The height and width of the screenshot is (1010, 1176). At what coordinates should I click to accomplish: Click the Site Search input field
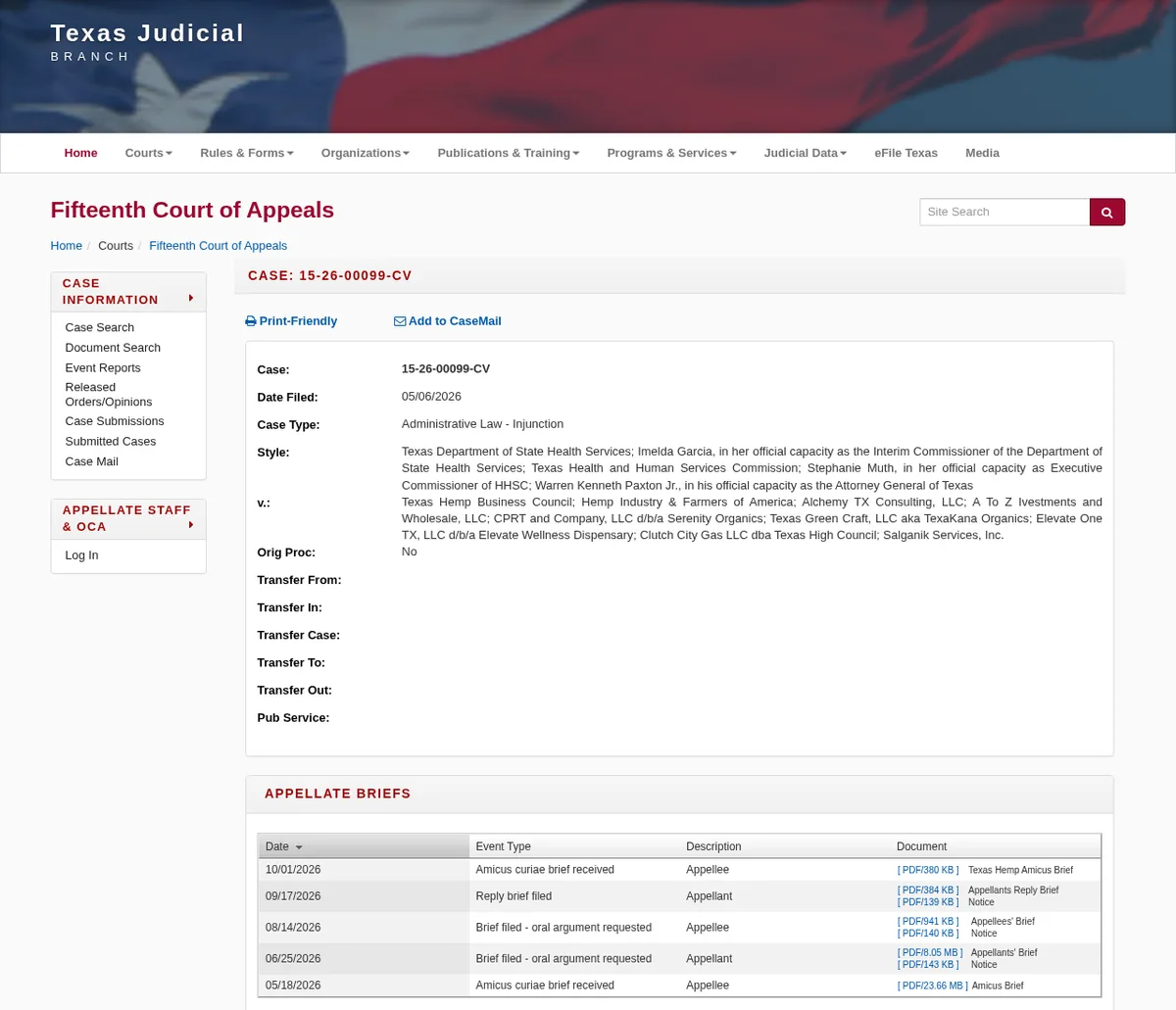tap(1004, 212)
